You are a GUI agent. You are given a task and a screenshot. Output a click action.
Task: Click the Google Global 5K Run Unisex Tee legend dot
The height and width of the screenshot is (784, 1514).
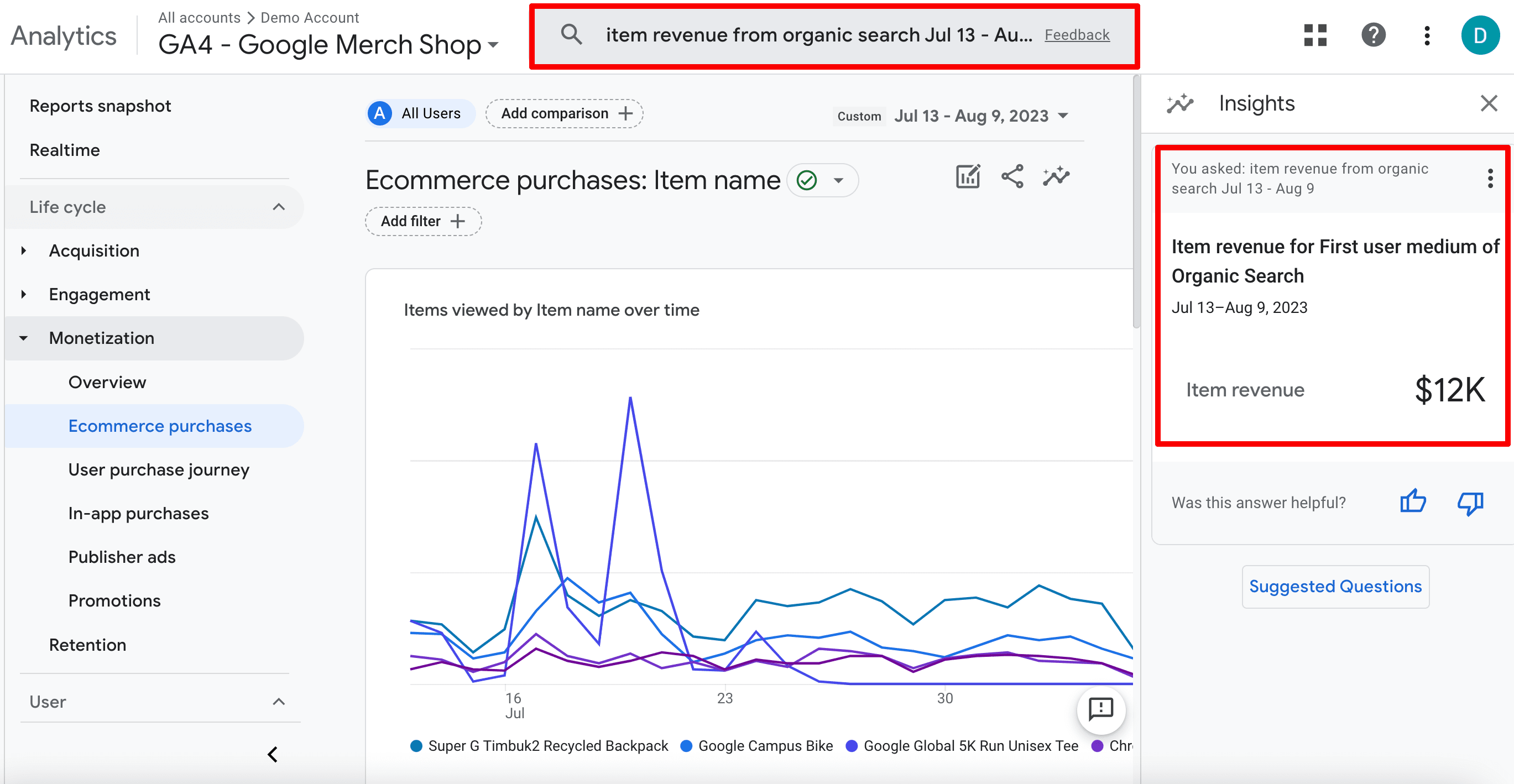[852, 746]
